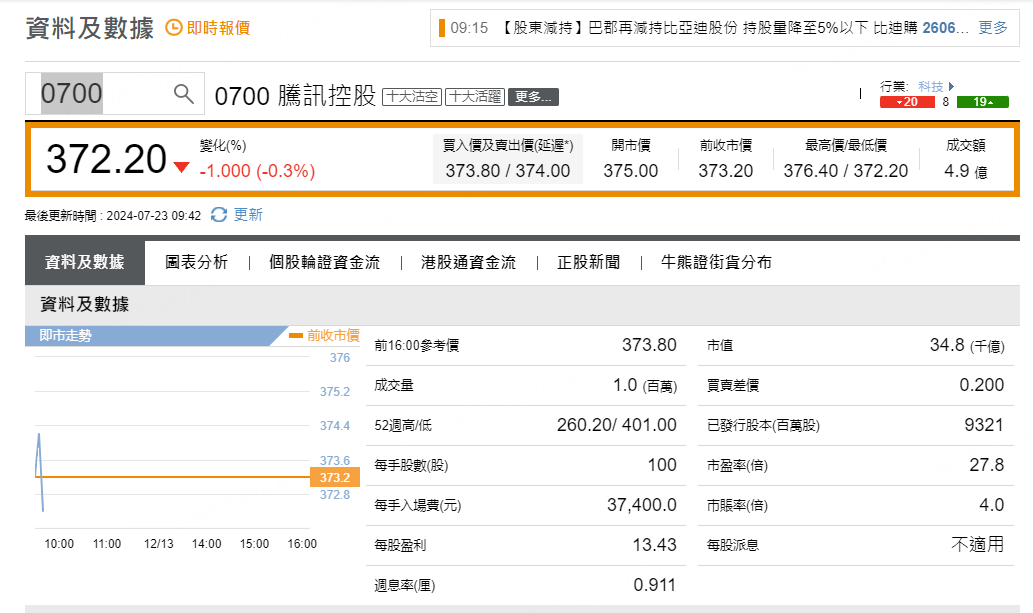Click the 每手股數 value 100
The image size is (1033, 613).
tap(662, 465)
